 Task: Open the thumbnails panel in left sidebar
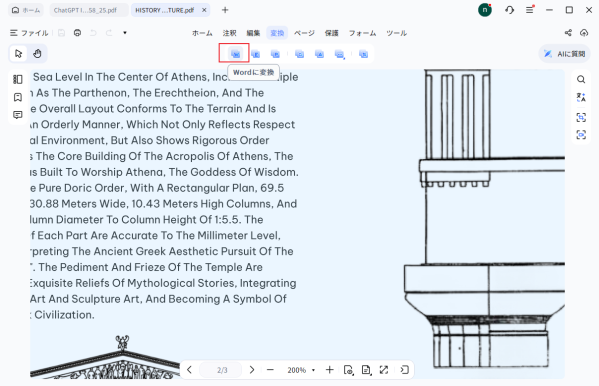pyautogui.click(x=18, y=79)
